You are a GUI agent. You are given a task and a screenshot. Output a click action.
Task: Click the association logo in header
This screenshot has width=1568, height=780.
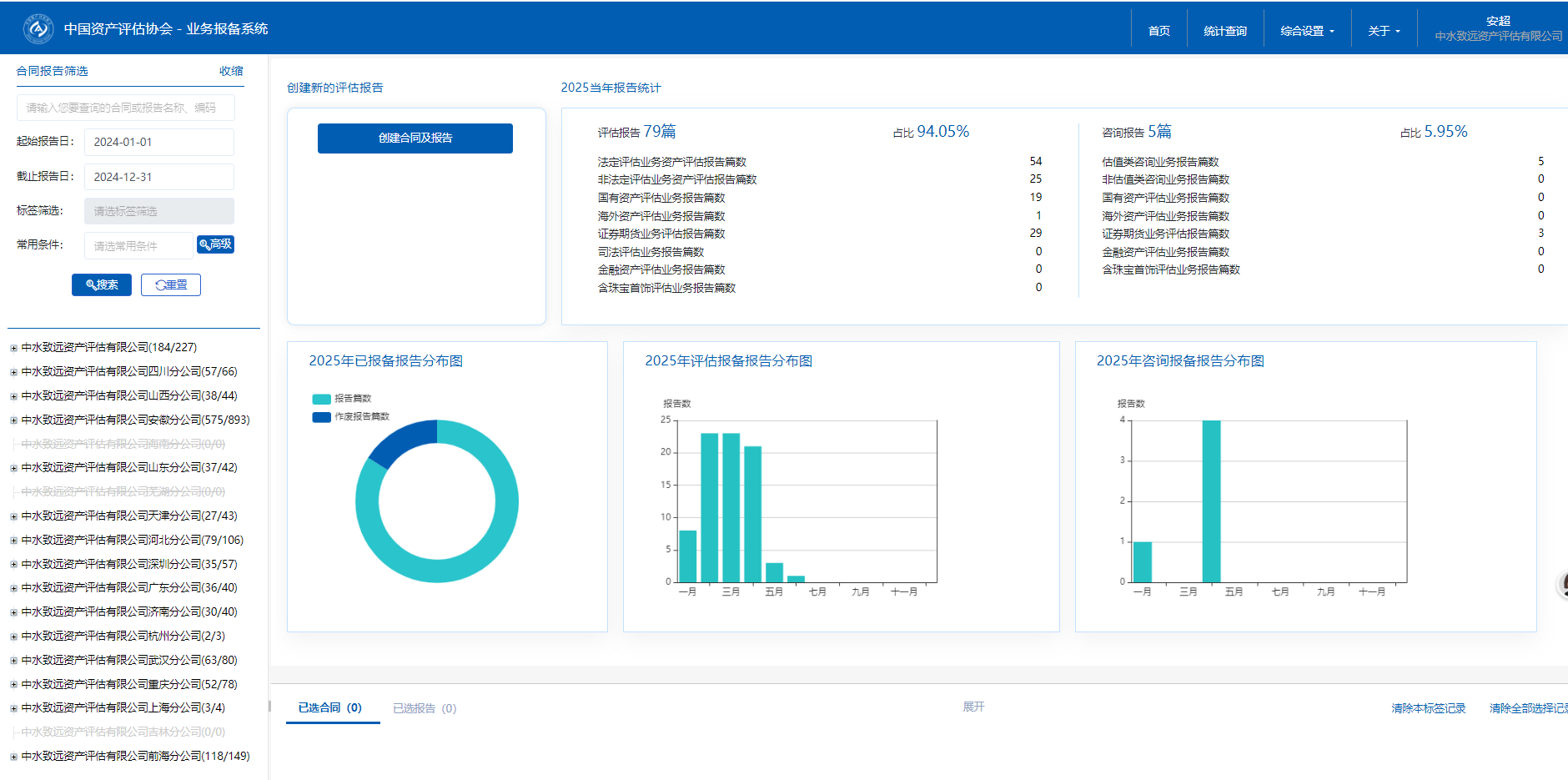tap(38, 28)
